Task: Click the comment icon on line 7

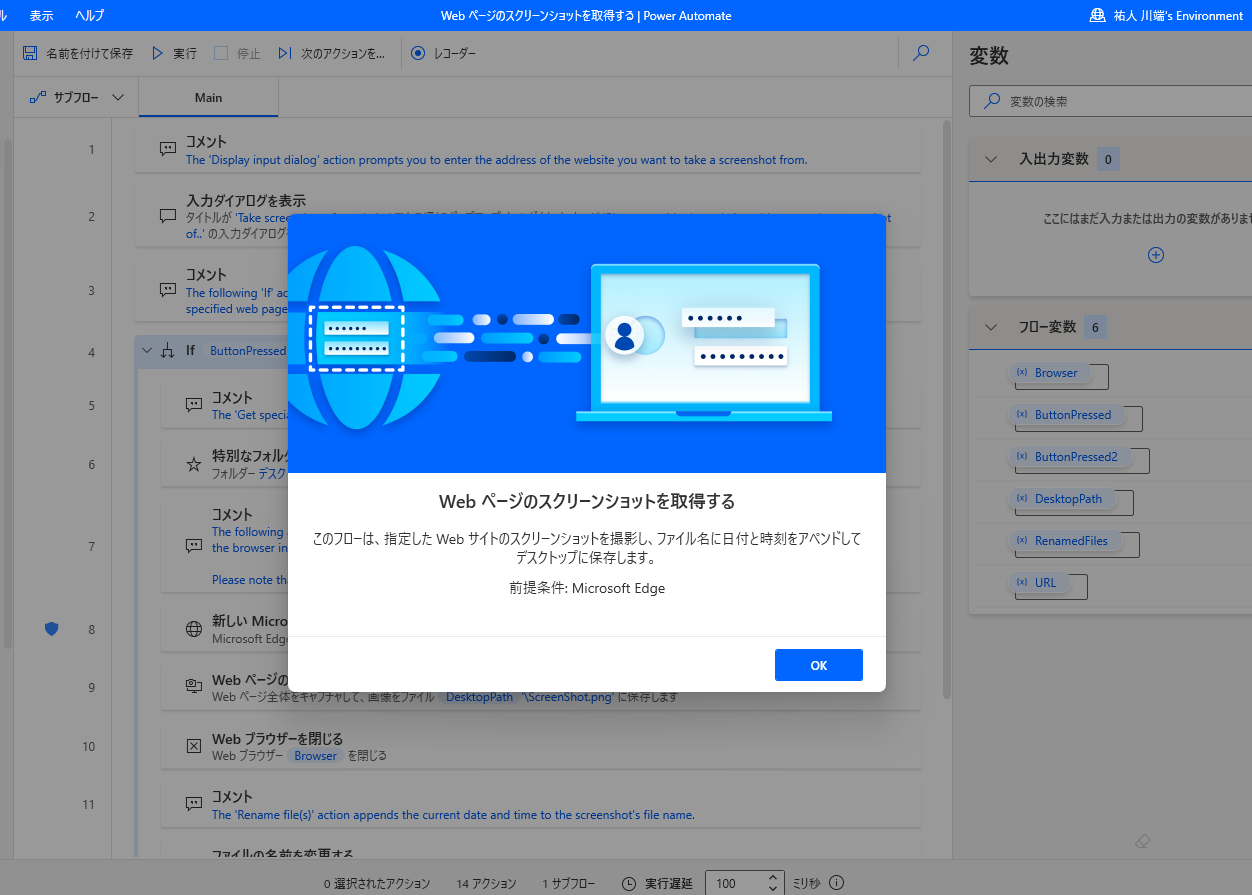Action: pyautogui.click(x=194, y=546)
